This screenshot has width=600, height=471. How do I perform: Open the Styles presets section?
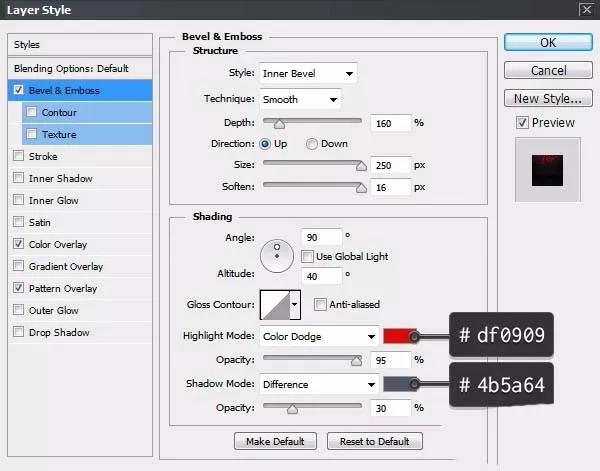[x=80, y=44]
